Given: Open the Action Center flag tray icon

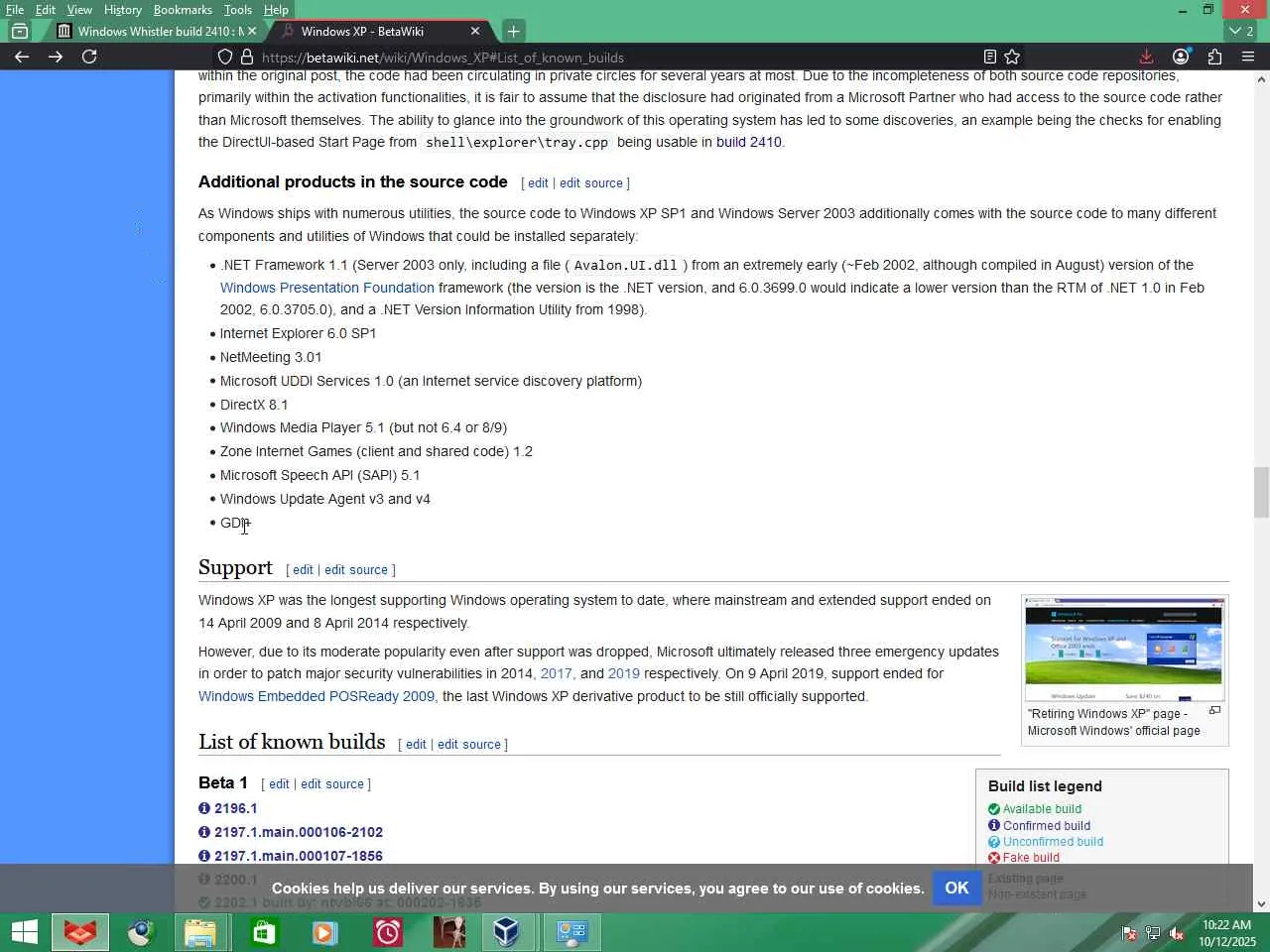Looking at the screenshot, I should click(x=1129, y=933).
